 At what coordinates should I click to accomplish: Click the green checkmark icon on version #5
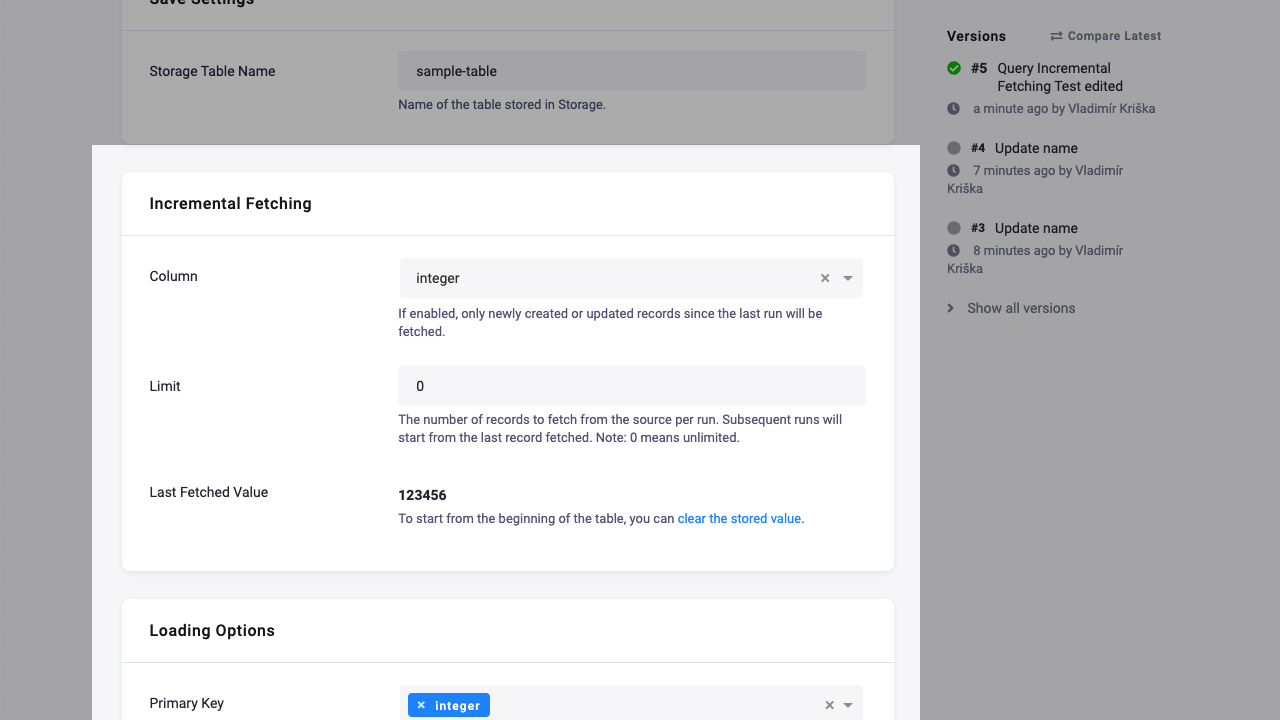tap(953, 69)
